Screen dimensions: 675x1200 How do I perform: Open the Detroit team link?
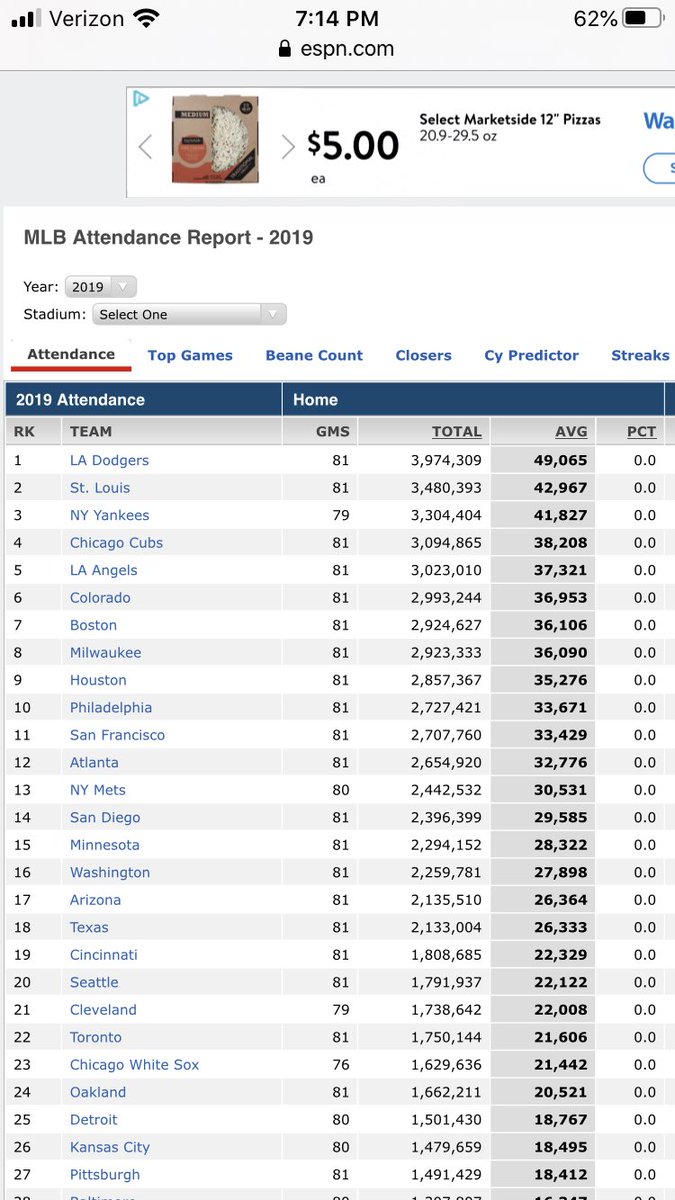pyautogui.click(x=94, y=1120)
